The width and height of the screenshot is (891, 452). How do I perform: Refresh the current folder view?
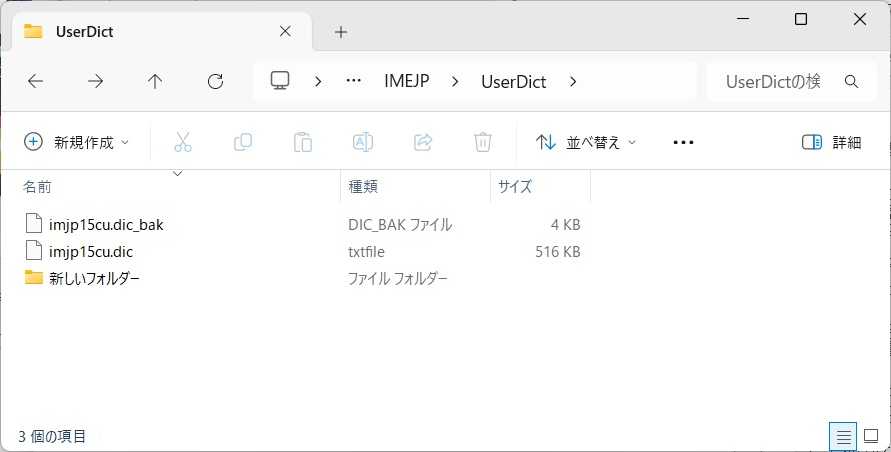[x=215, y=82]
